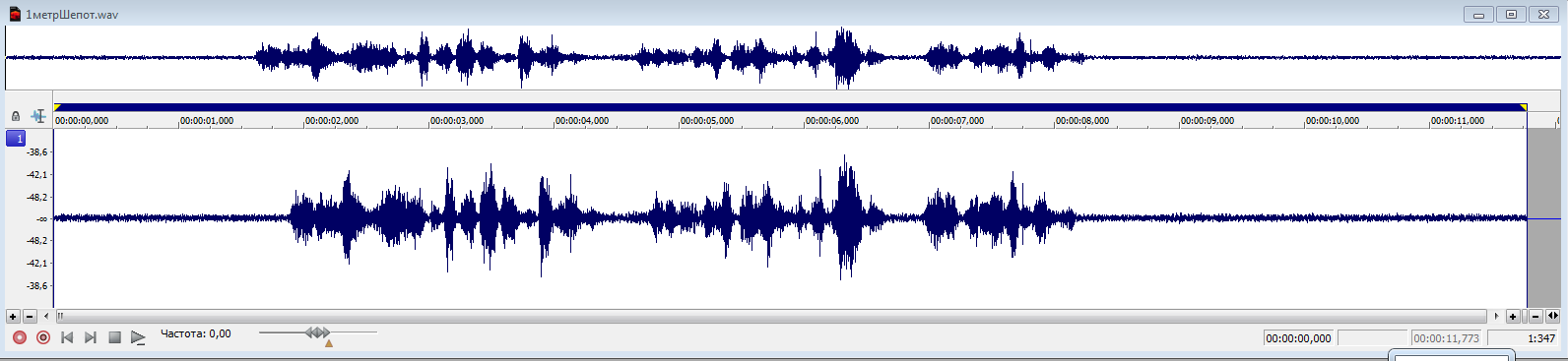The width and height of the screenshot is (1568, 361).
Task: Click the cursor position field 00:00:00,000
Action: [1299, 338]
